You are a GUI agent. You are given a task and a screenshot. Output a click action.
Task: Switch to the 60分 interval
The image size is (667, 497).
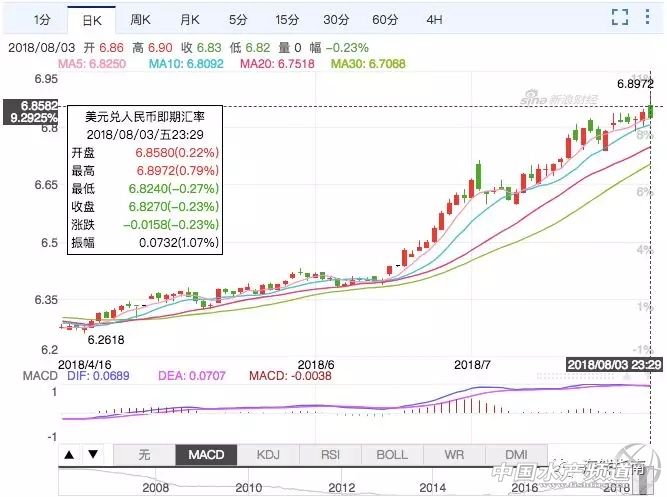[x=385, y=19]
